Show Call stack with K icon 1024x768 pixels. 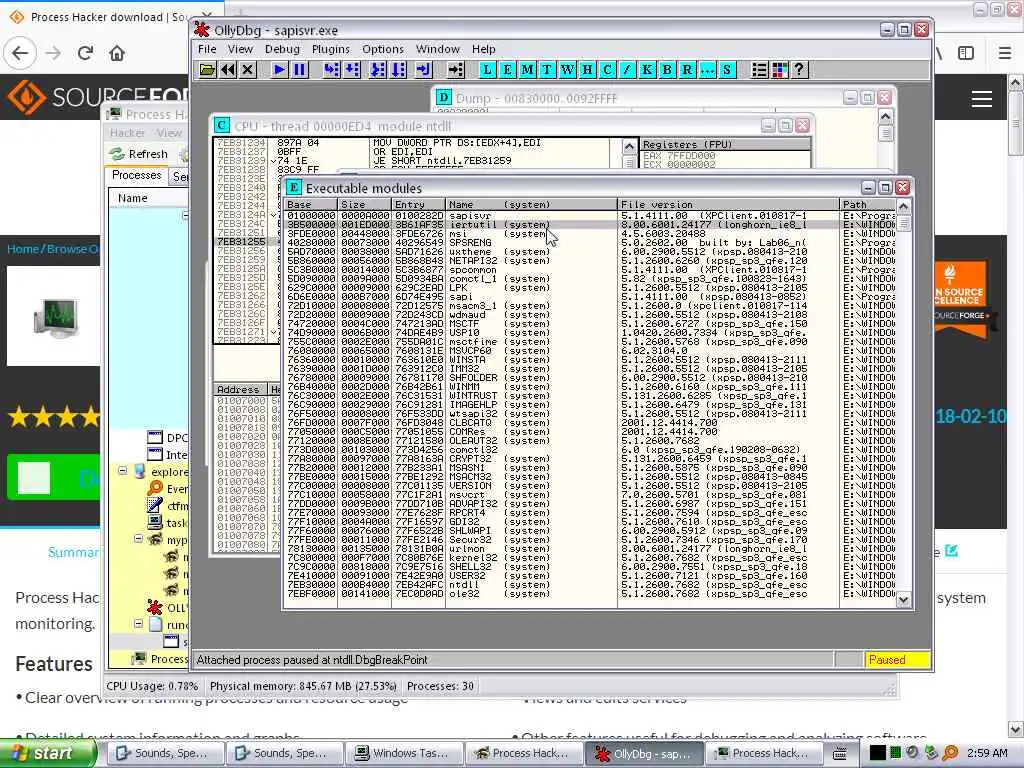click(647, 70)
